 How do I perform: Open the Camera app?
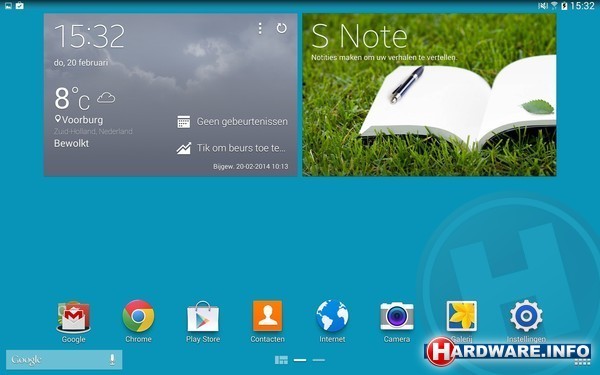pos(397,316)
